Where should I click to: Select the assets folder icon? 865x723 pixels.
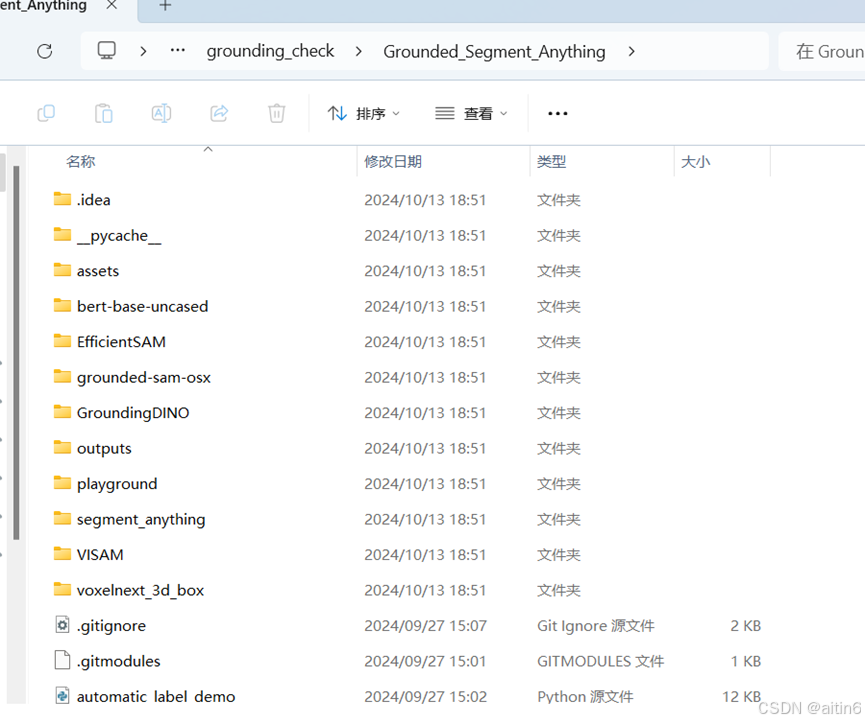pos(62,270)
